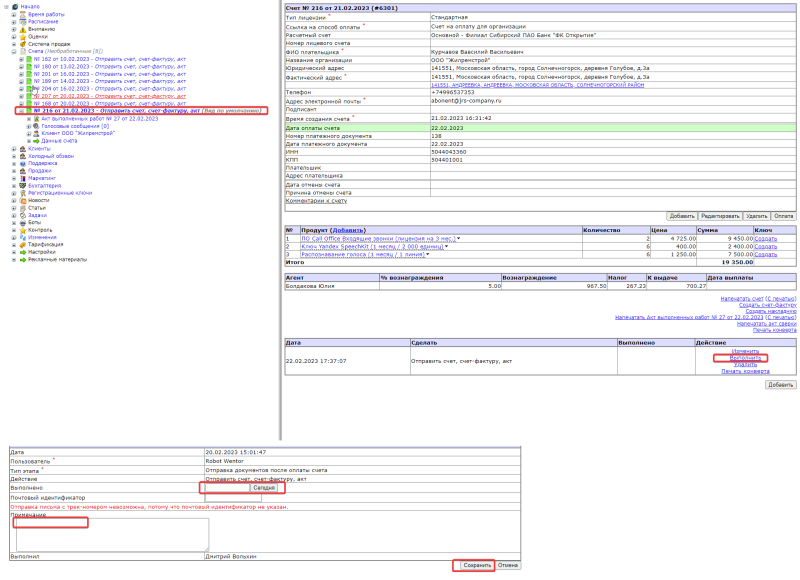Click the Бухгалтерия tree icon
Image resolution: width=800 pixels, height=580 pixels.
(x=22, y=186)
